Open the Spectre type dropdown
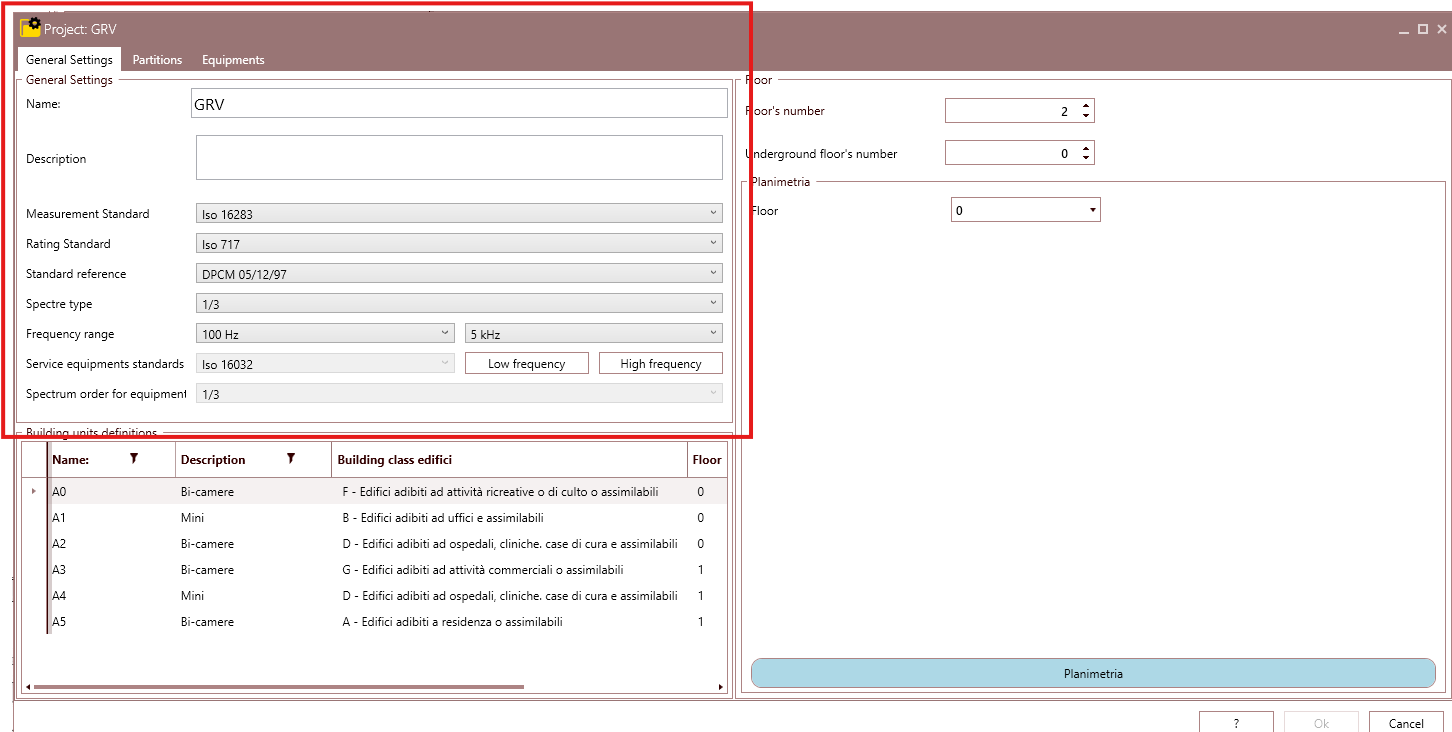 click(459, 303)
